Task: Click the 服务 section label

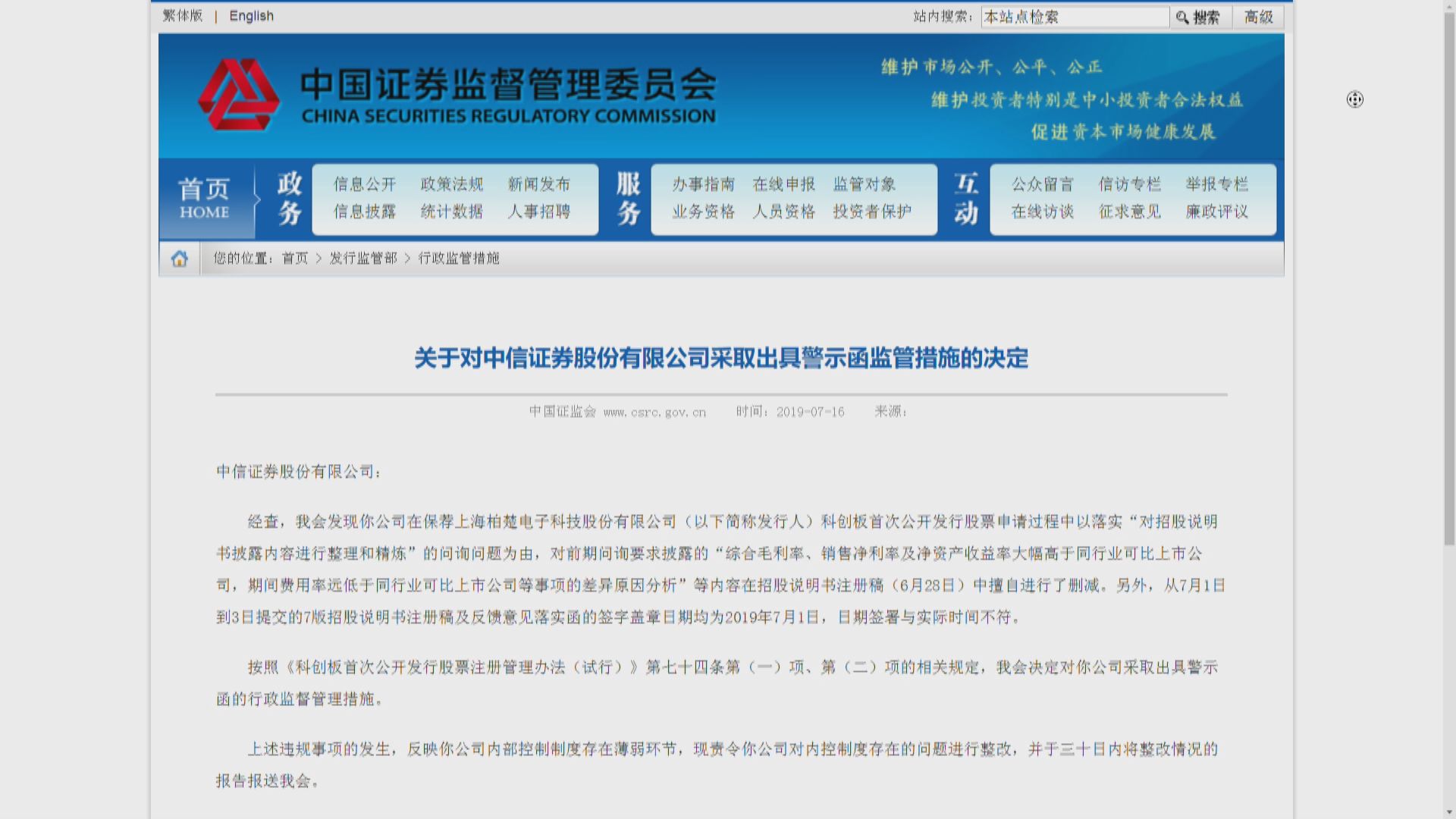Action: (x=629, y=199)
